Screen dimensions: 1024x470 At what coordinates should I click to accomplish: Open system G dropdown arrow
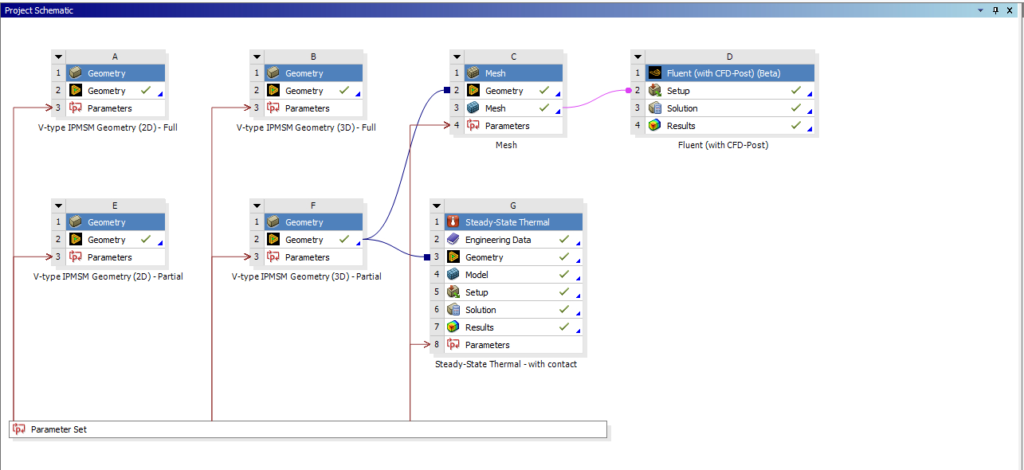pos(437,206)
